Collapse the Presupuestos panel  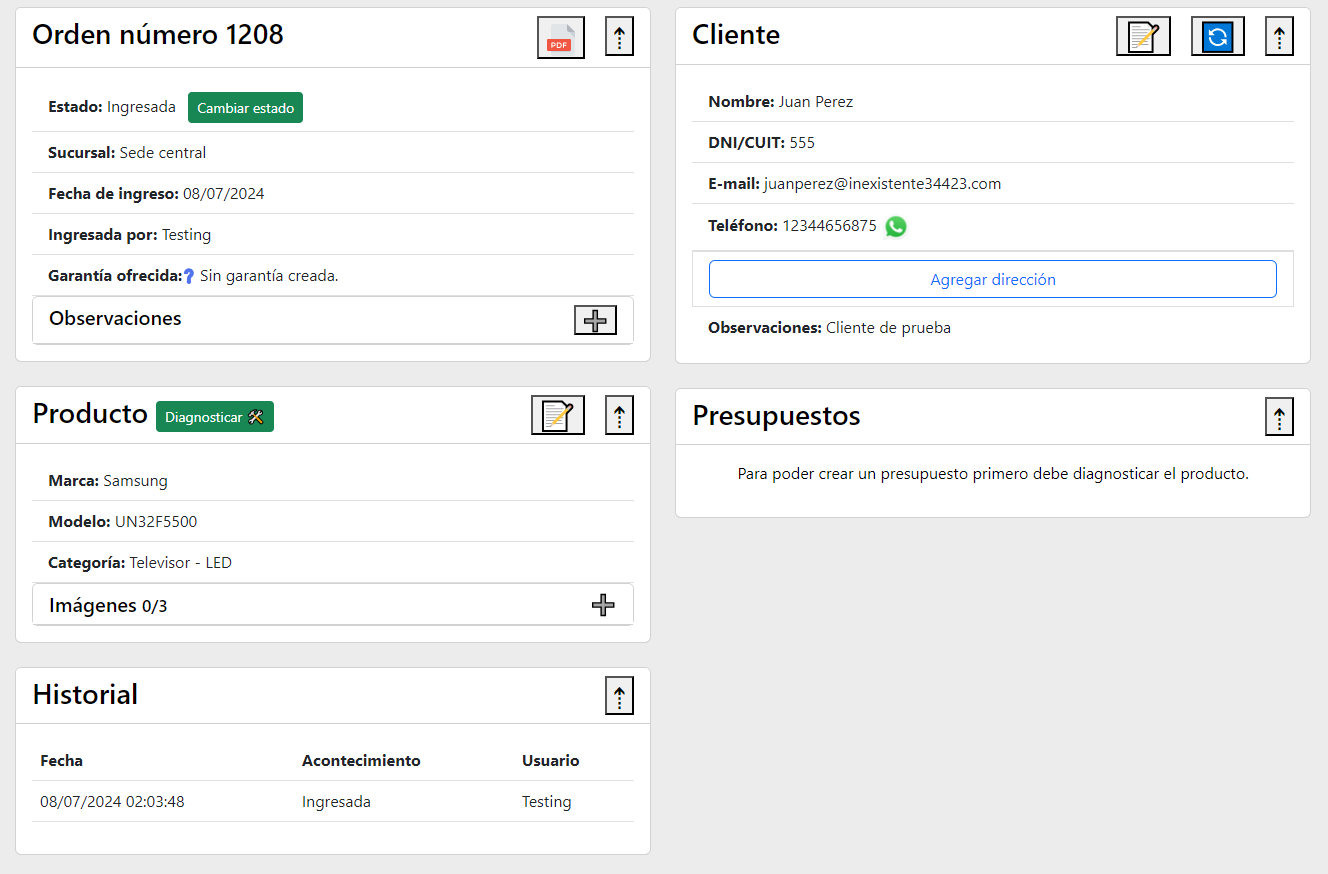[1279, 416]
